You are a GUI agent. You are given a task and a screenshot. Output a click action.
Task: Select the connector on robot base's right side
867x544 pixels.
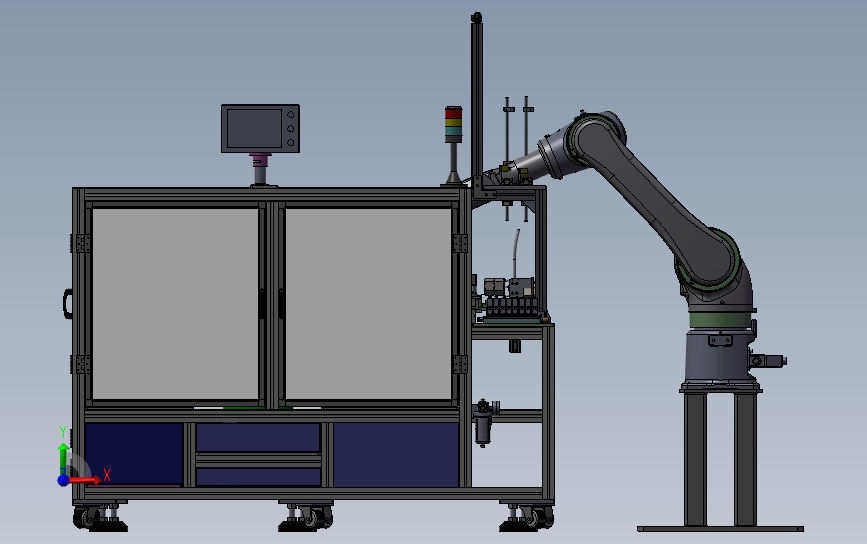(769, 360)
